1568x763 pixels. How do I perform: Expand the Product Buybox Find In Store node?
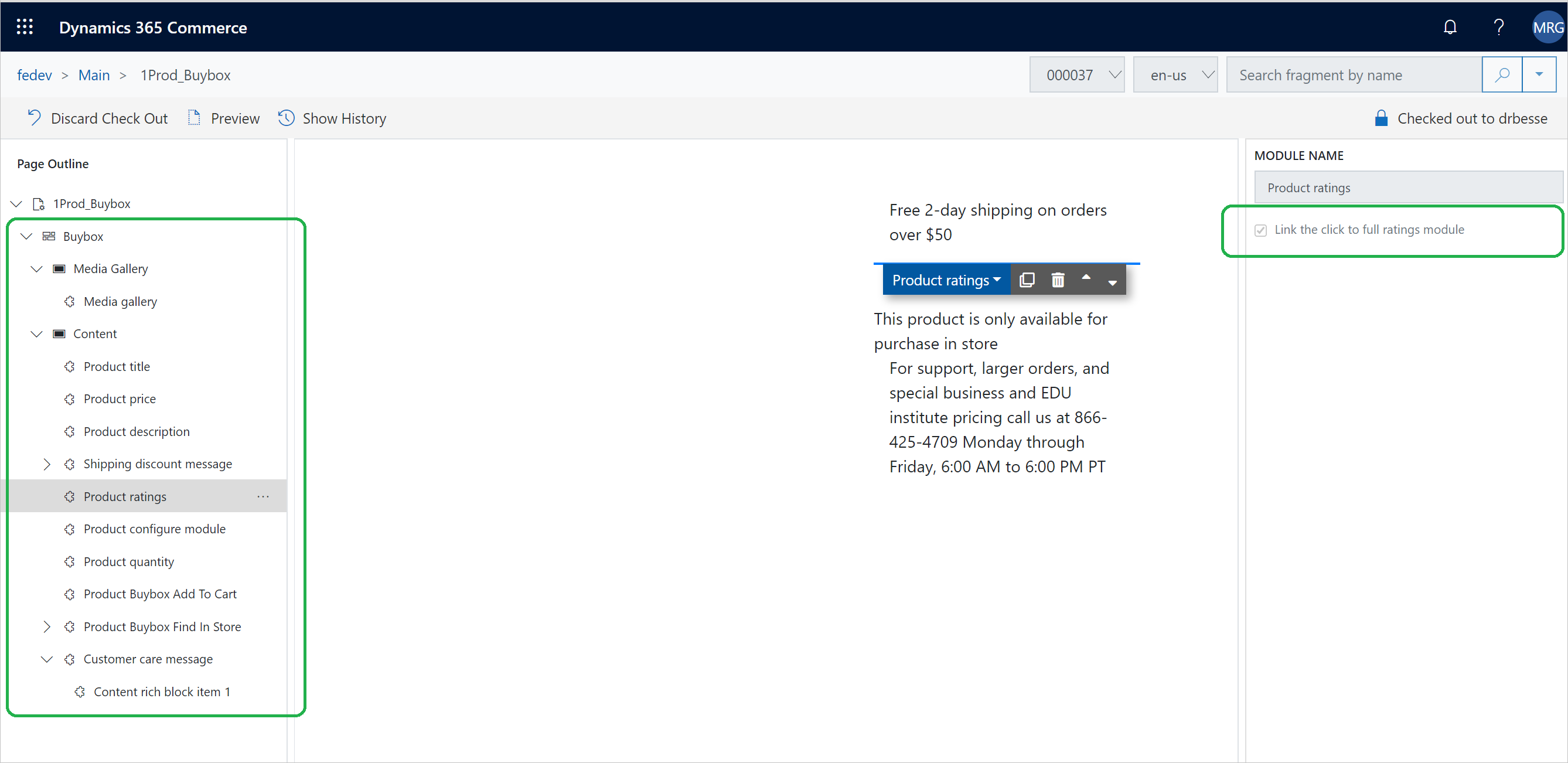(x=47, y=627)
